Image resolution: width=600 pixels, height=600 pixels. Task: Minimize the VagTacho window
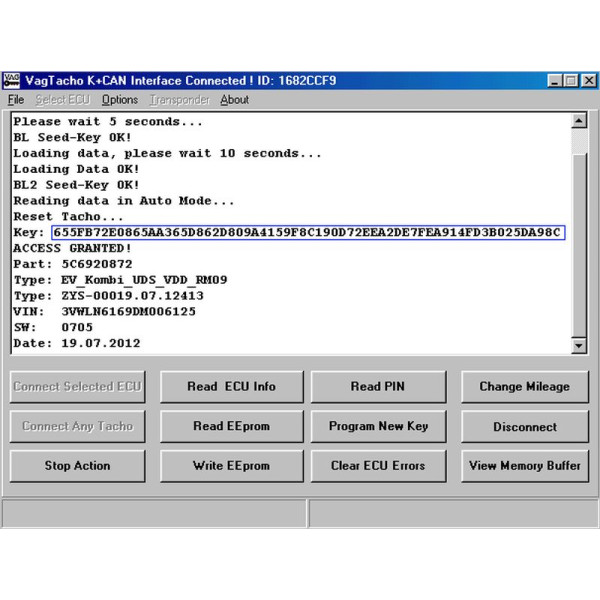[x=555, y=81]
